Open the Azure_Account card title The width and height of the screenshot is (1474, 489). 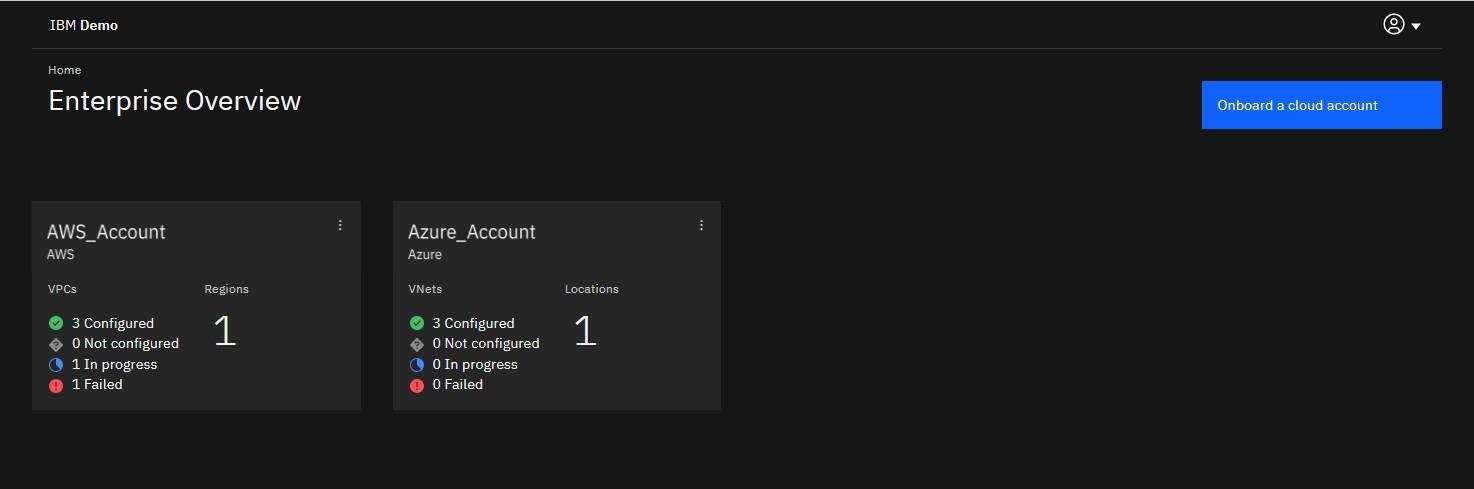click(x=472, y=232)
